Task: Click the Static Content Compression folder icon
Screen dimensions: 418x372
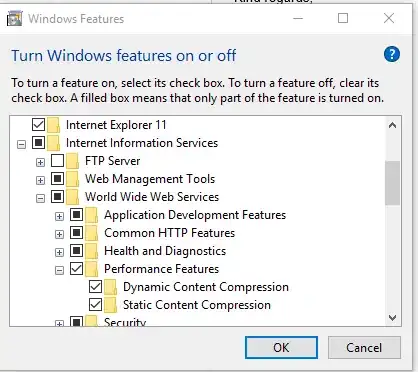Action: [110, 305]
